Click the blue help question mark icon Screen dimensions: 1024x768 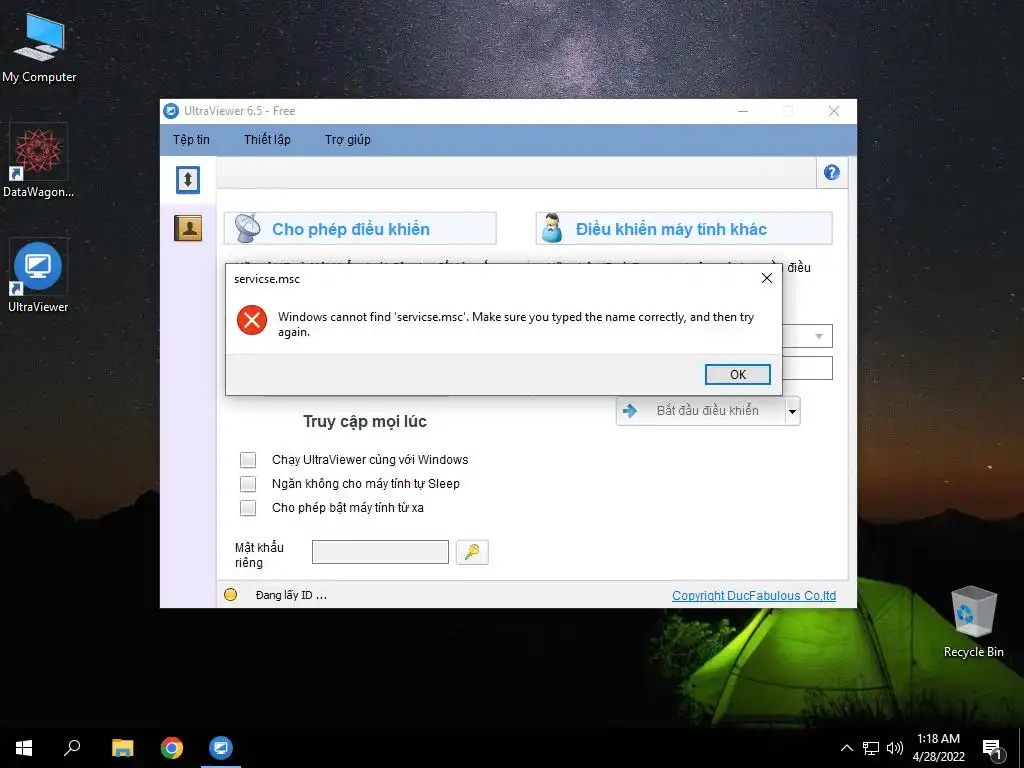(x=831, y=172)
